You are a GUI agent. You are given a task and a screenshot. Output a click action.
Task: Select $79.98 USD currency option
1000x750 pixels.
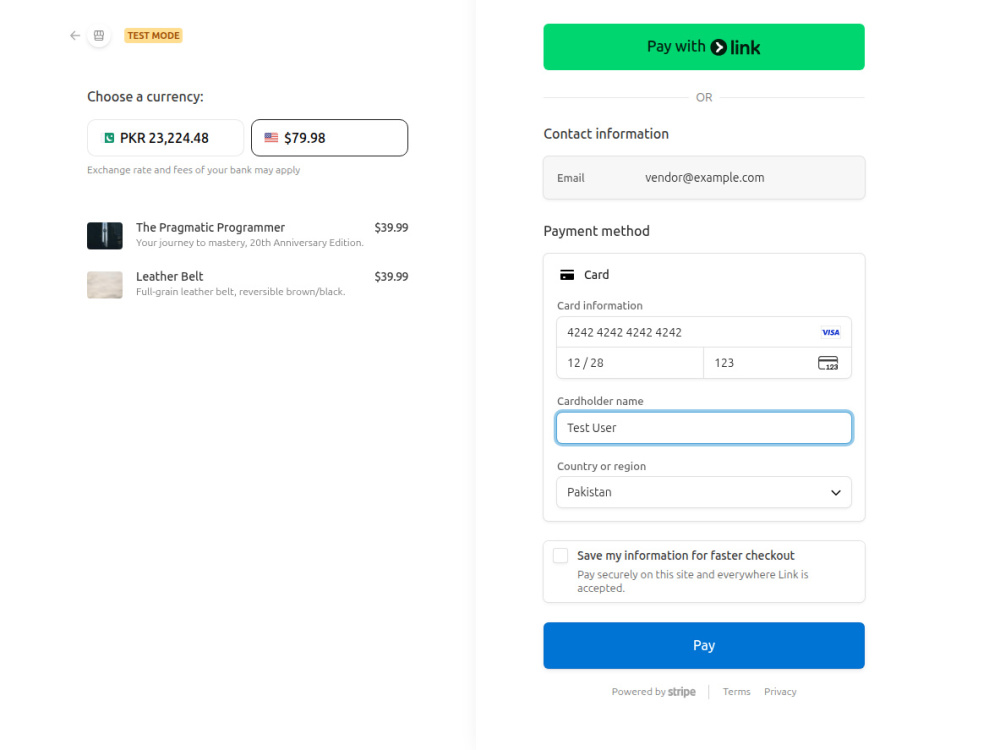[330, 138]
